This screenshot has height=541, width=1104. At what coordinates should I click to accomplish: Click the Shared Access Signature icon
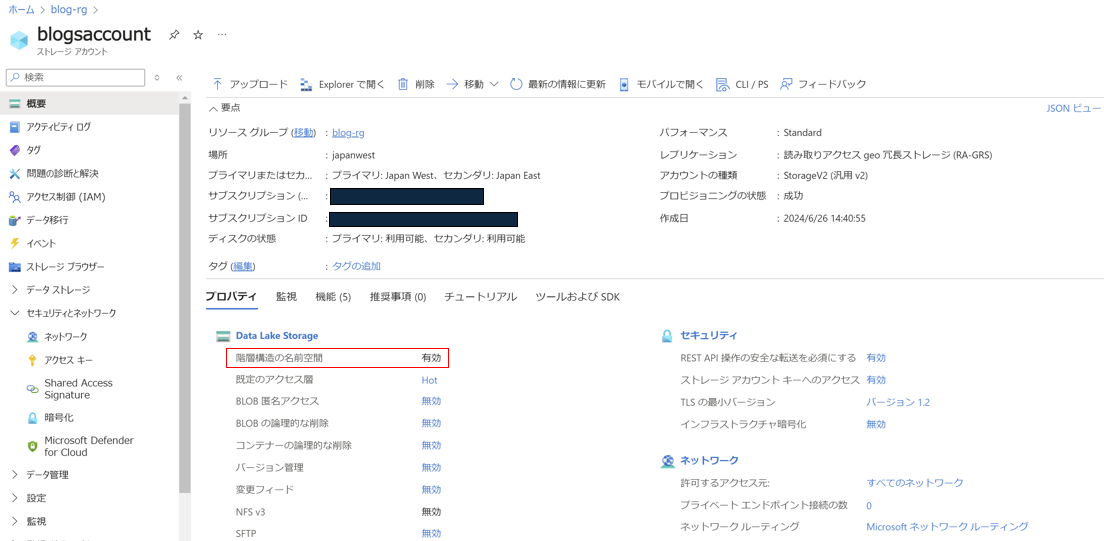point(32,389)
